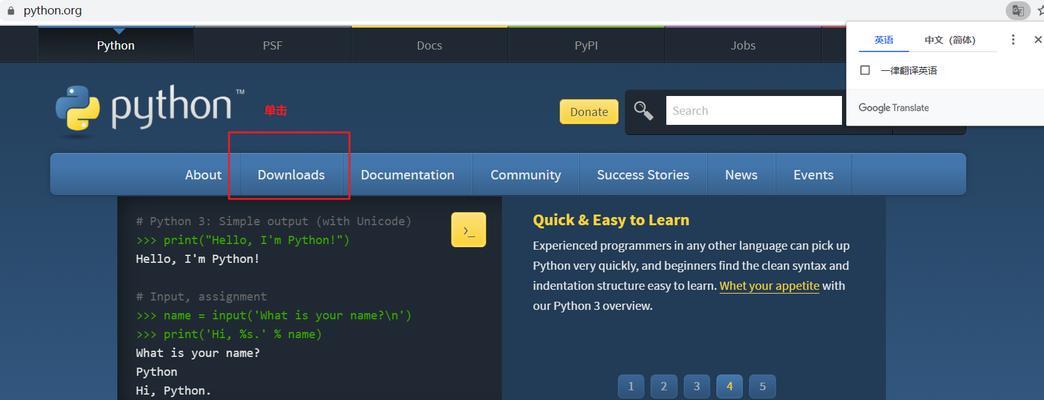
Task: Click code line print('Hi, %s.' % name)
Action: point(228,334)
